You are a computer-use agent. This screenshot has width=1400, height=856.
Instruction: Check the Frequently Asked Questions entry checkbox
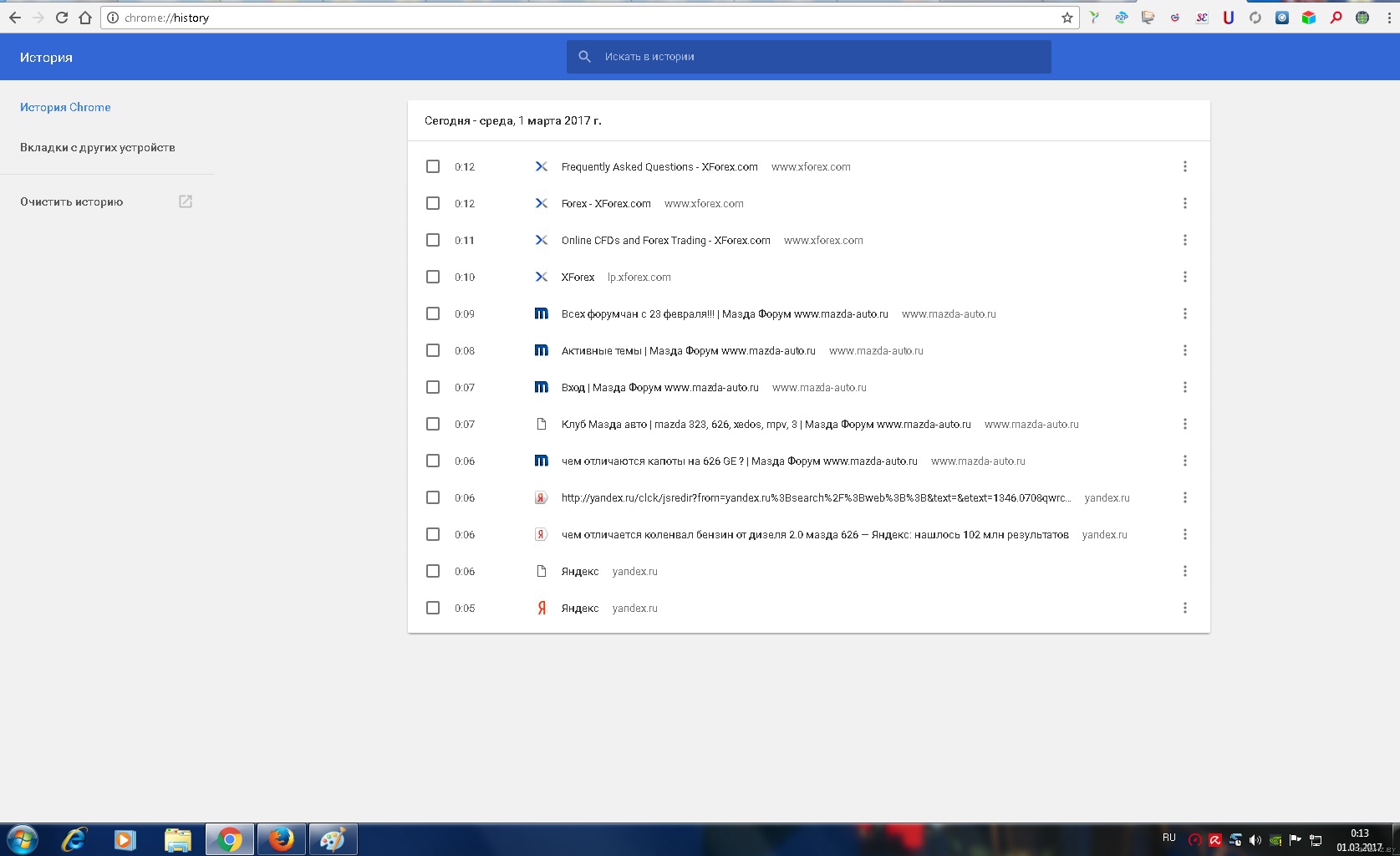pos(433,166)
